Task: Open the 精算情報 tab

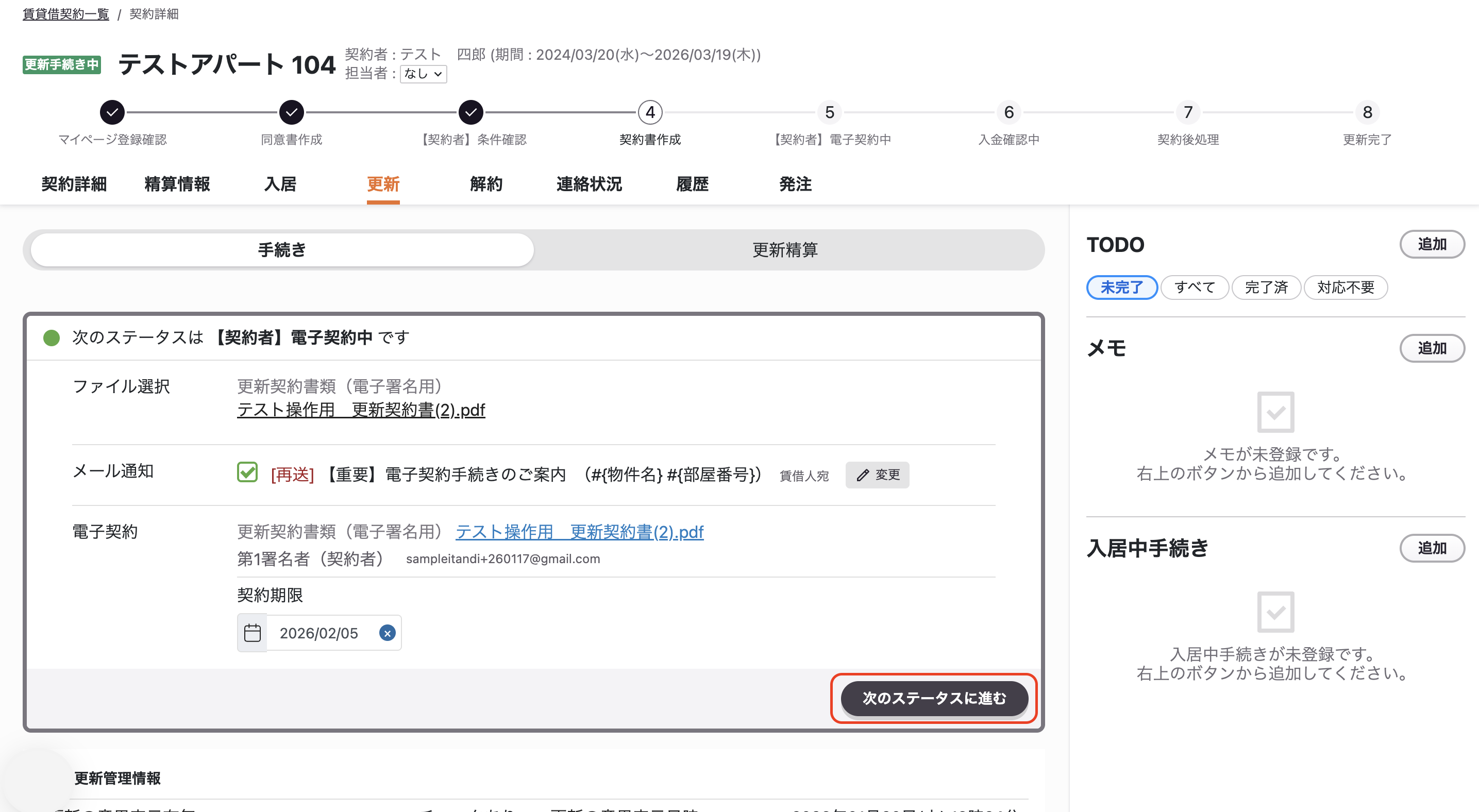Action: [177, 184]
